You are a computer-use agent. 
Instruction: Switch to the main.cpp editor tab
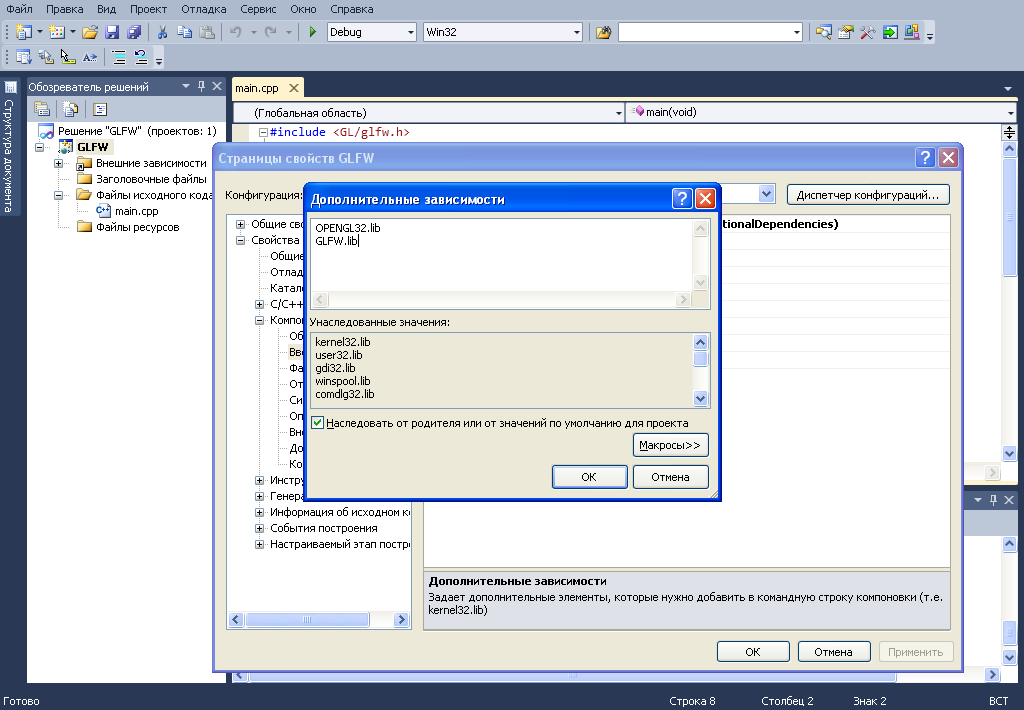click(257, 88)
